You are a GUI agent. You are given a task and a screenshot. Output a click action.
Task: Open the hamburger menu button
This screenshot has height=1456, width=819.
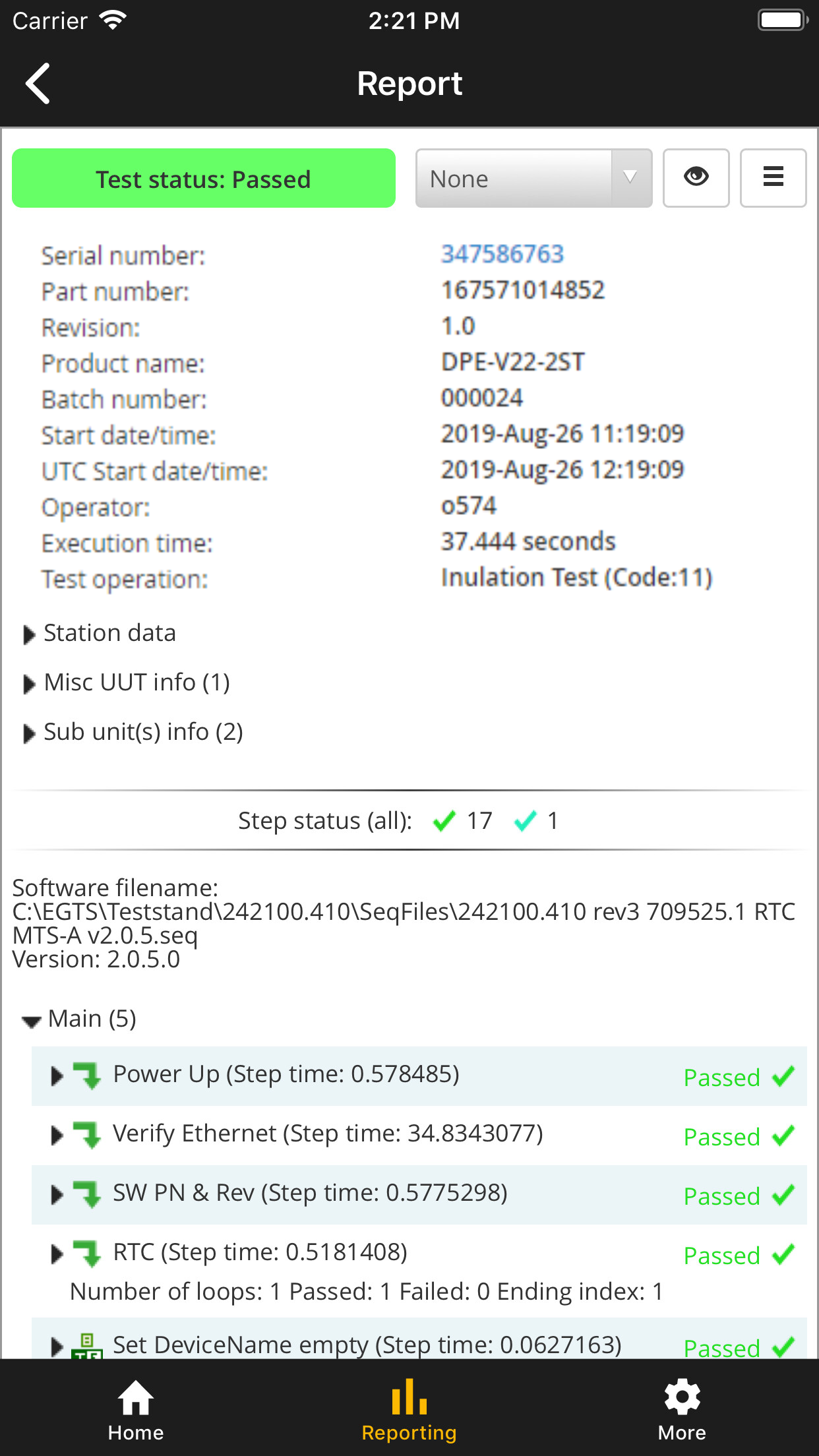point(773,178)
